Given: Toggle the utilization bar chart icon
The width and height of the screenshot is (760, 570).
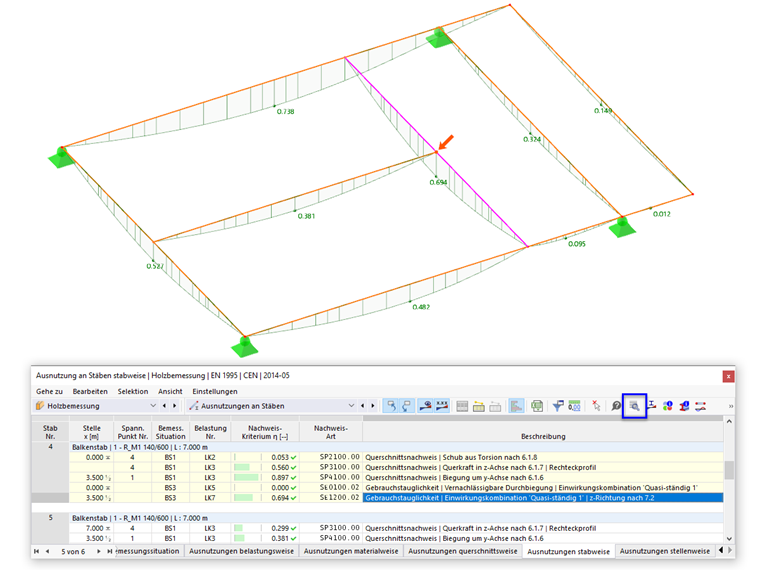Looking at the screenshot, I should [516, 406].
